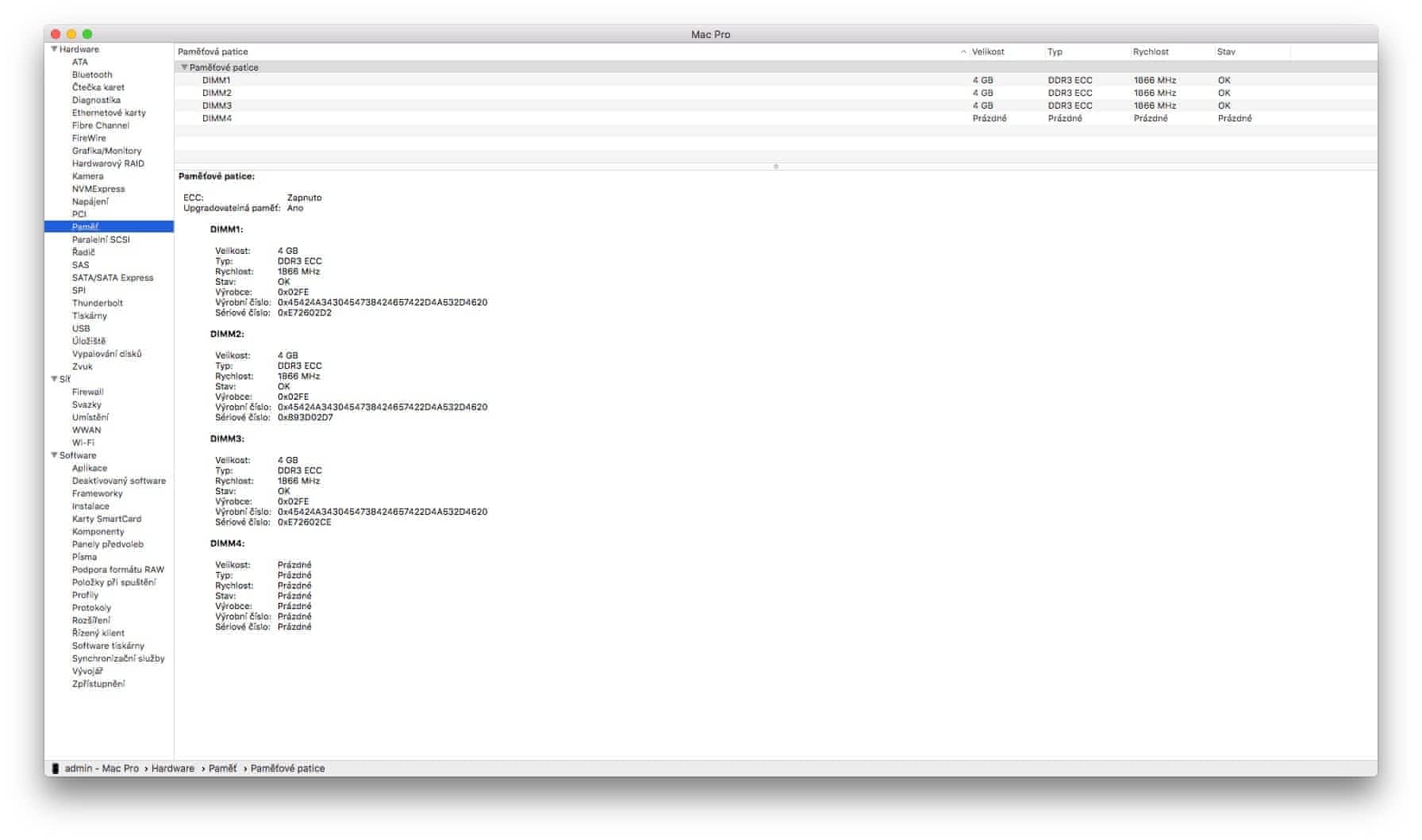Open Zpřístupnění in the sidebar
Viewport: 1422px width, 840px height.
point(98,684)
